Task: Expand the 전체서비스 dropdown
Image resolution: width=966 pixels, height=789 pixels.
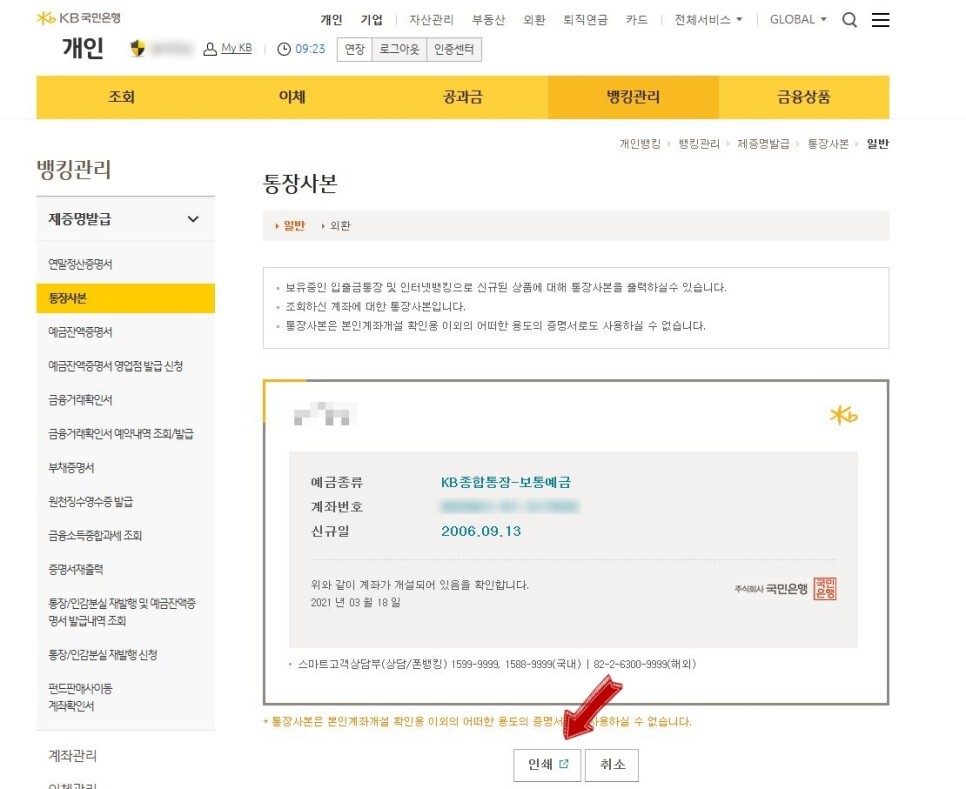Action: click(x=708, y=20)
